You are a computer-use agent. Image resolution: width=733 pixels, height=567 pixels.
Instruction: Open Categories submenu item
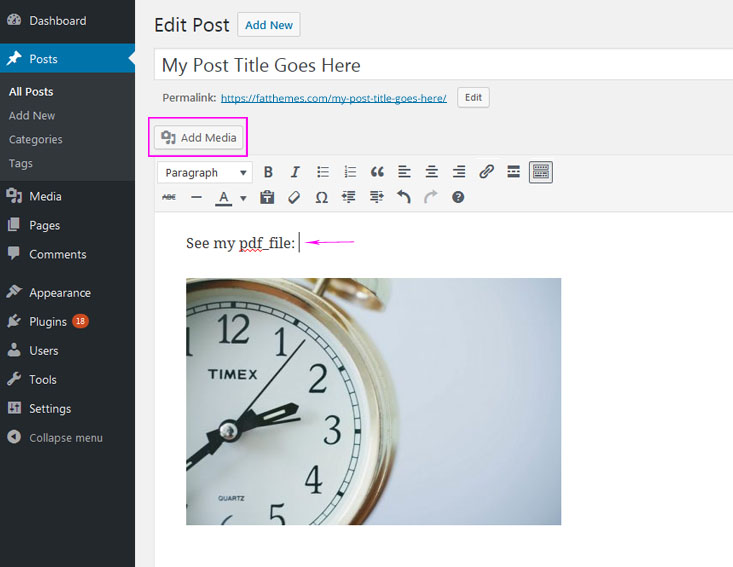coord(36,139)
